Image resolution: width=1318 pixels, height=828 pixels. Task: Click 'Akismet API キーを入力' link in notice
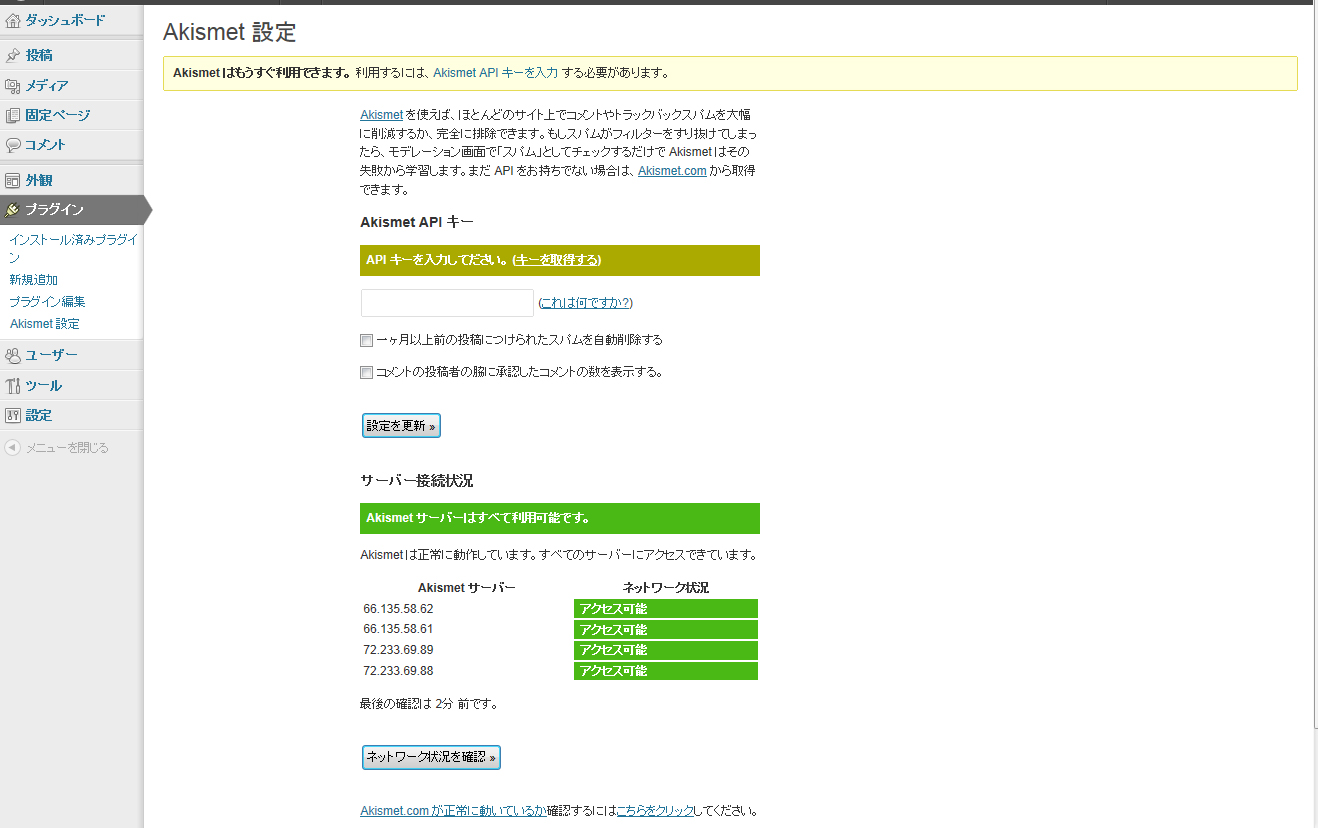(495, 73)
